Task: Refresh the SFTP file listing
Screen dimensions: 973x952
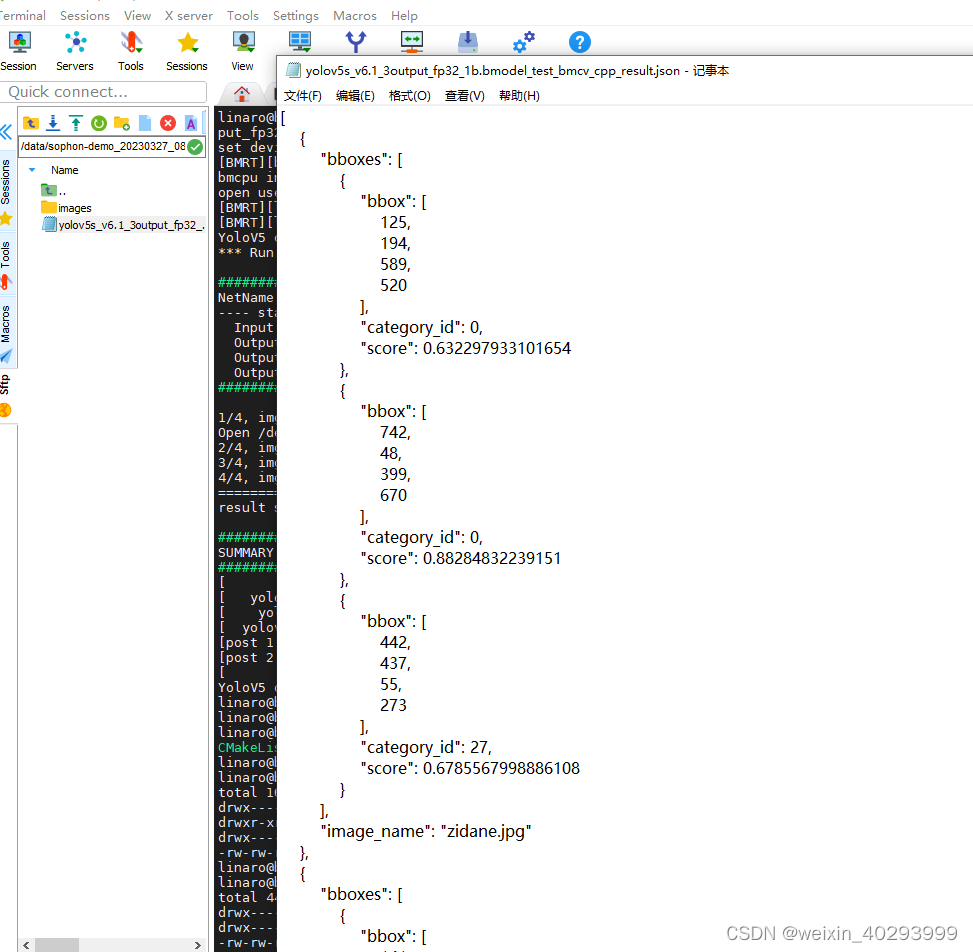Action: click(99, 123)
